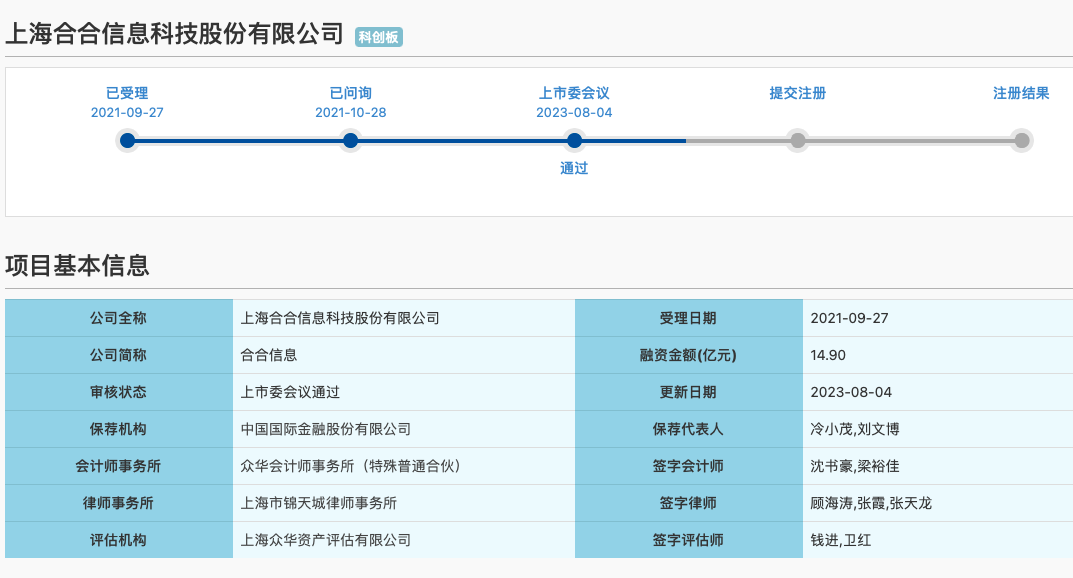The image size is (1073, 578).
Task: Click the 注册结果 grey timeline dot
Action: 1021,141
